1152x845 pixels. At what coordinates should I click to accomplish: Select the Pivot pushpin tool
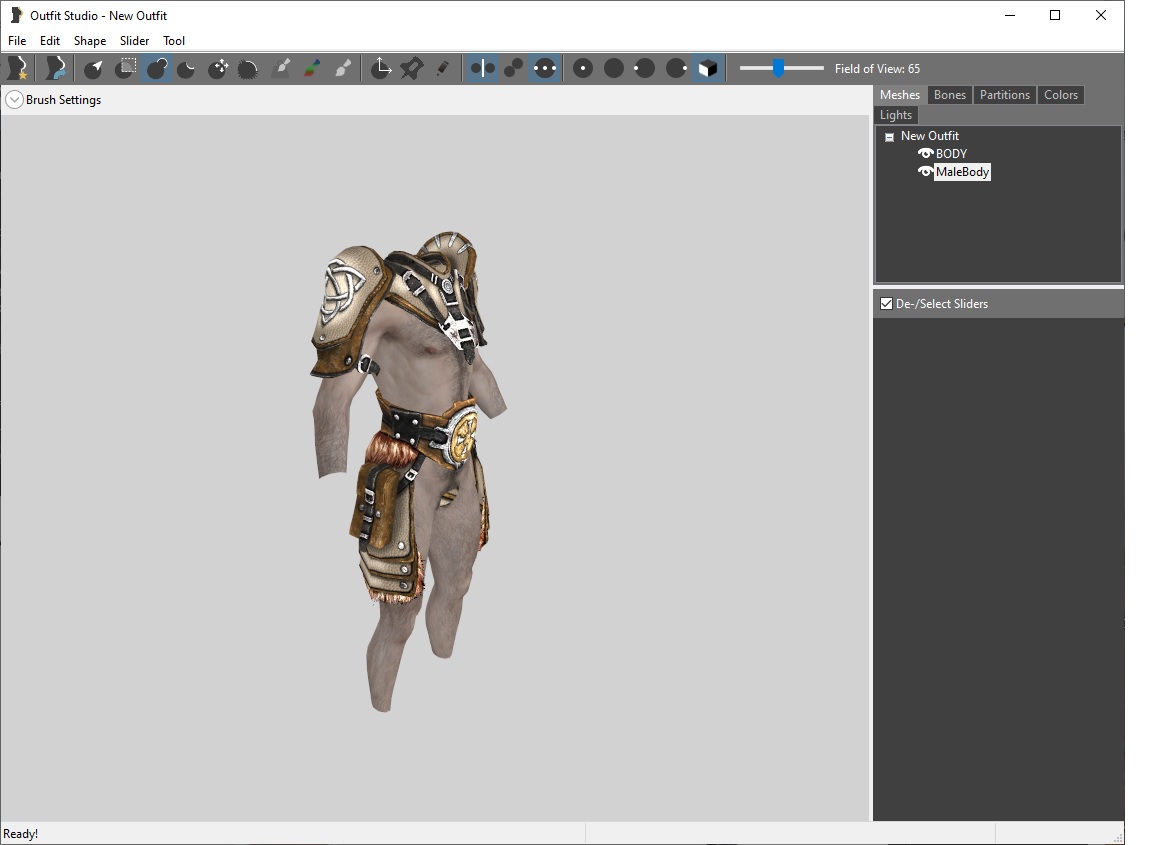411,68
